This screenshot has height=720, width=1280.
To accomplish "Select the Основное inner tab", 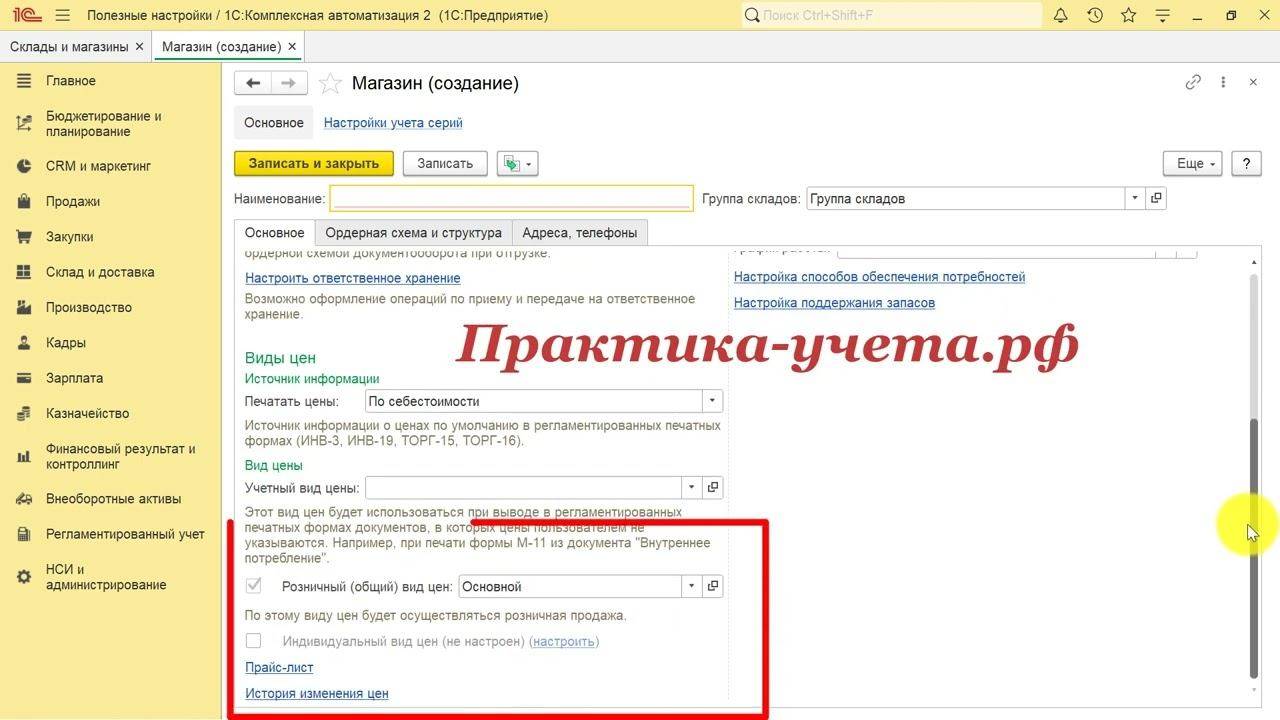I will tap(274, 232).
